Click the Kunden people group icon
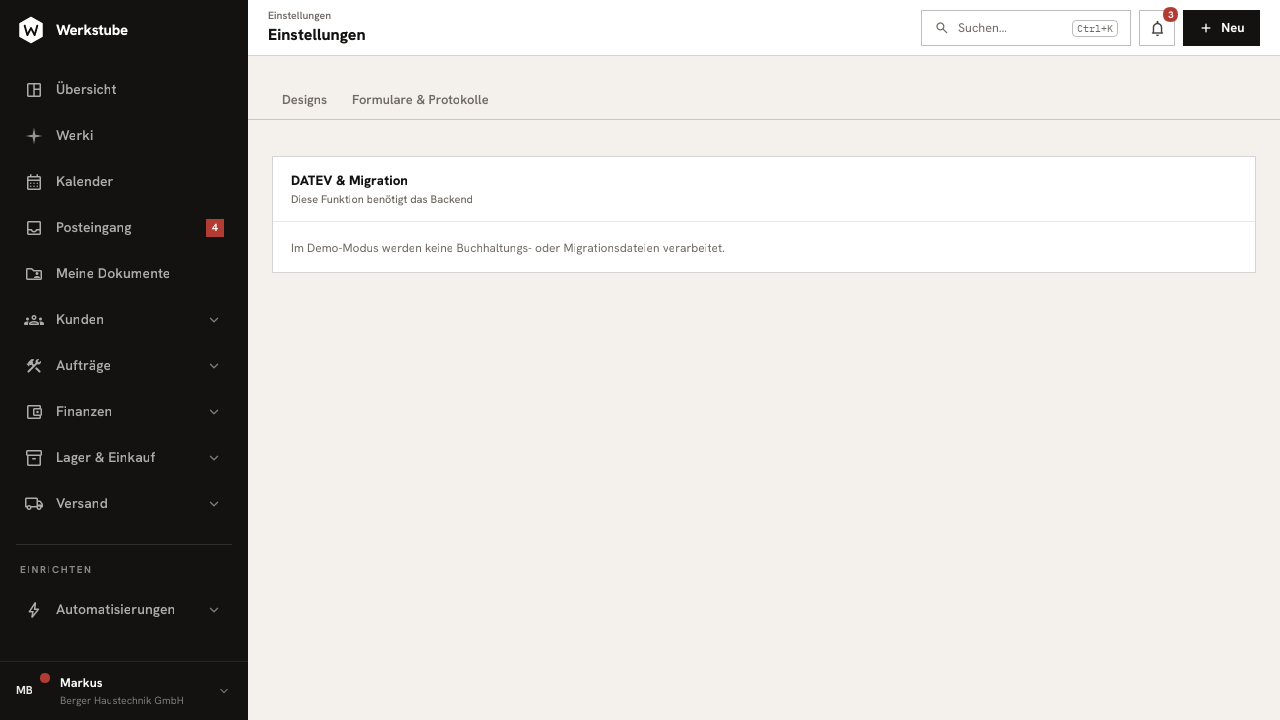Image resolution: width=1280 pixels, height=720 pixels. coord(34,320)
